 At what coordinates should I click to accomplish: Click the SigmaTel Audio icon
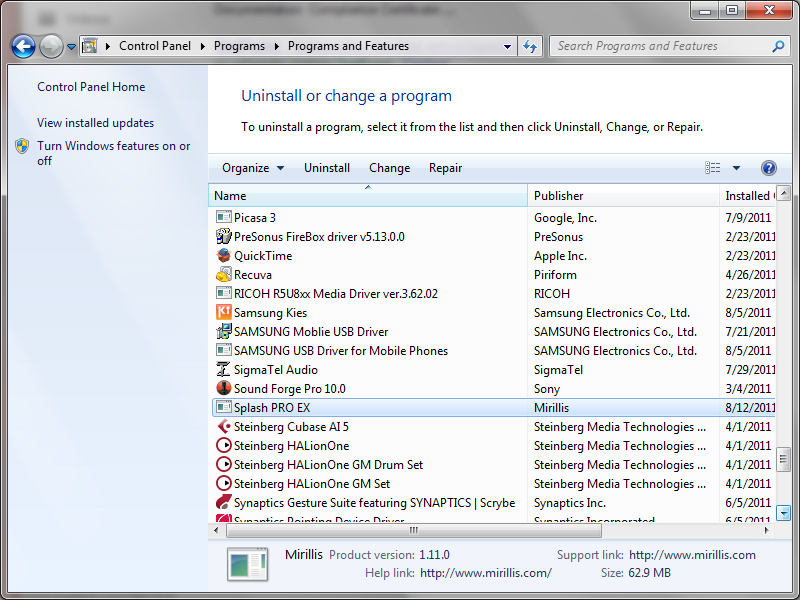click(223, 369)
